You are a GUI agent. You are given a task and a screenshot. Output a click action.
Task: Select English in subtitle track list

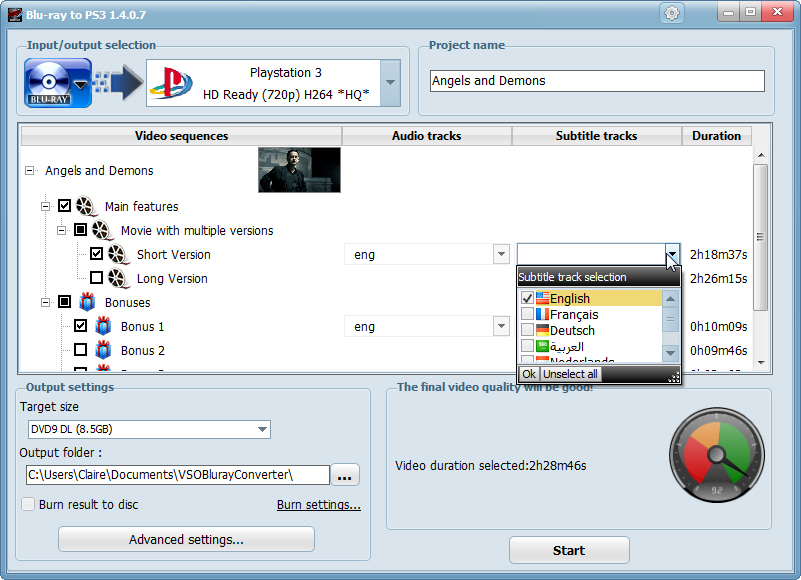[x=591, y=298]
